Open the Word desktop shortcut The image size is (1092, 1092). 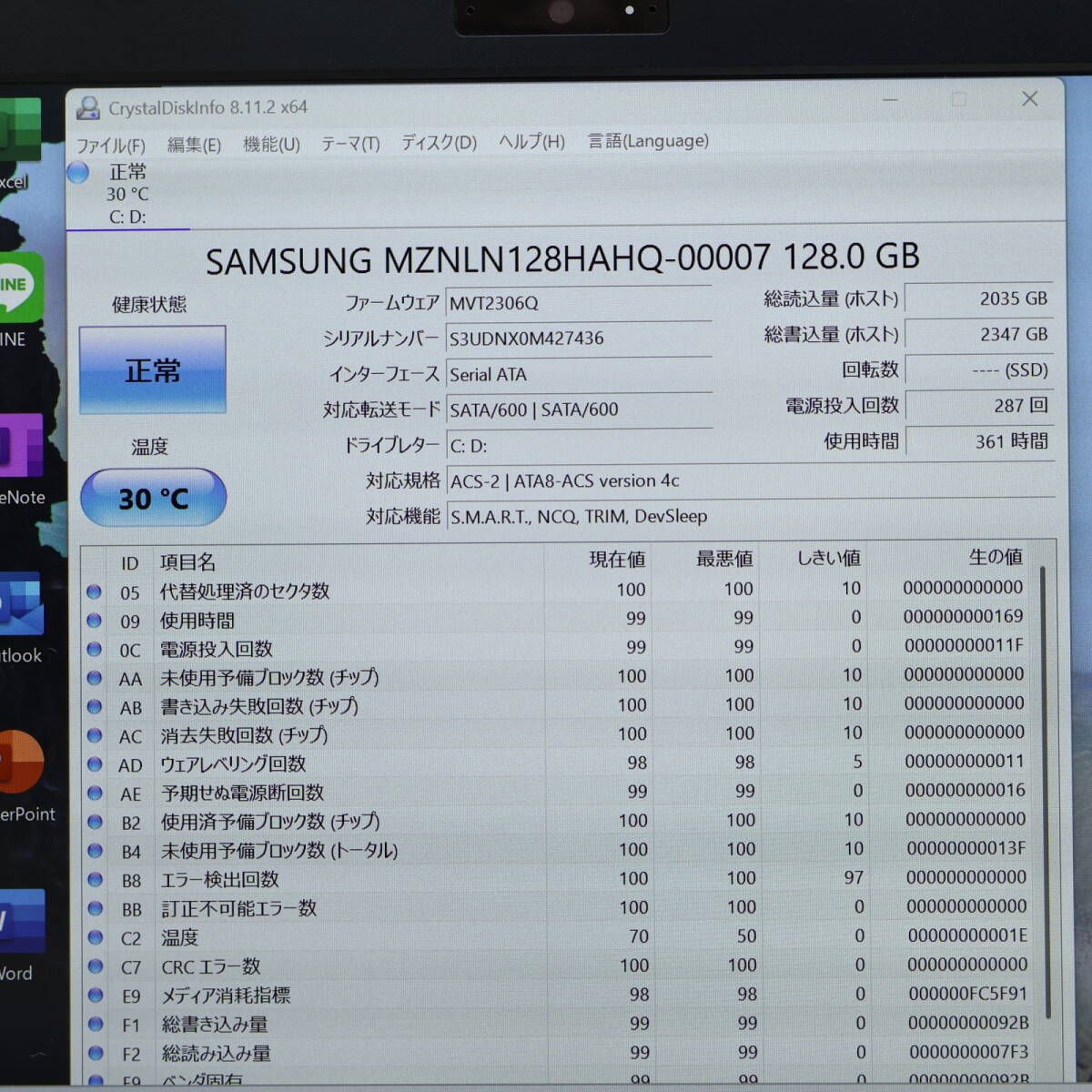point(21,935)
